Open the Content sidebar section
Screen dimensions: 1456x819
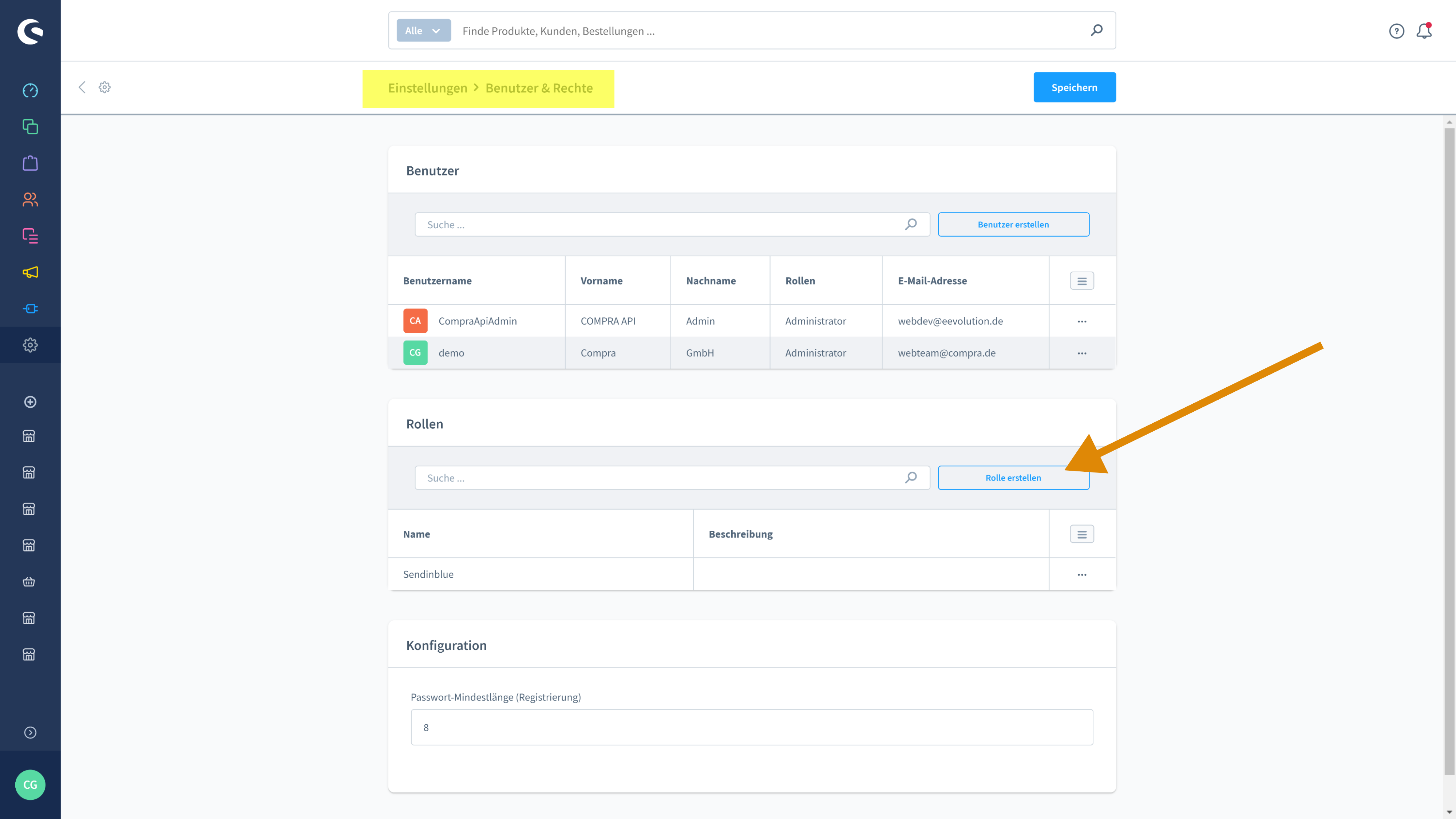click(30, 236)
